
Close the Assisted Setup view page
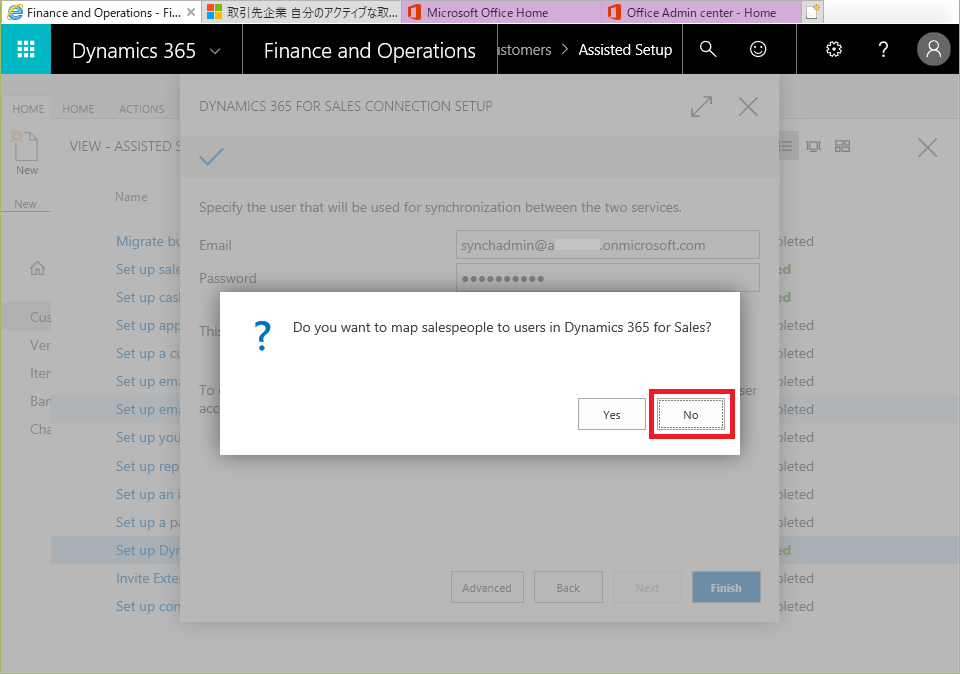point(928,147)
